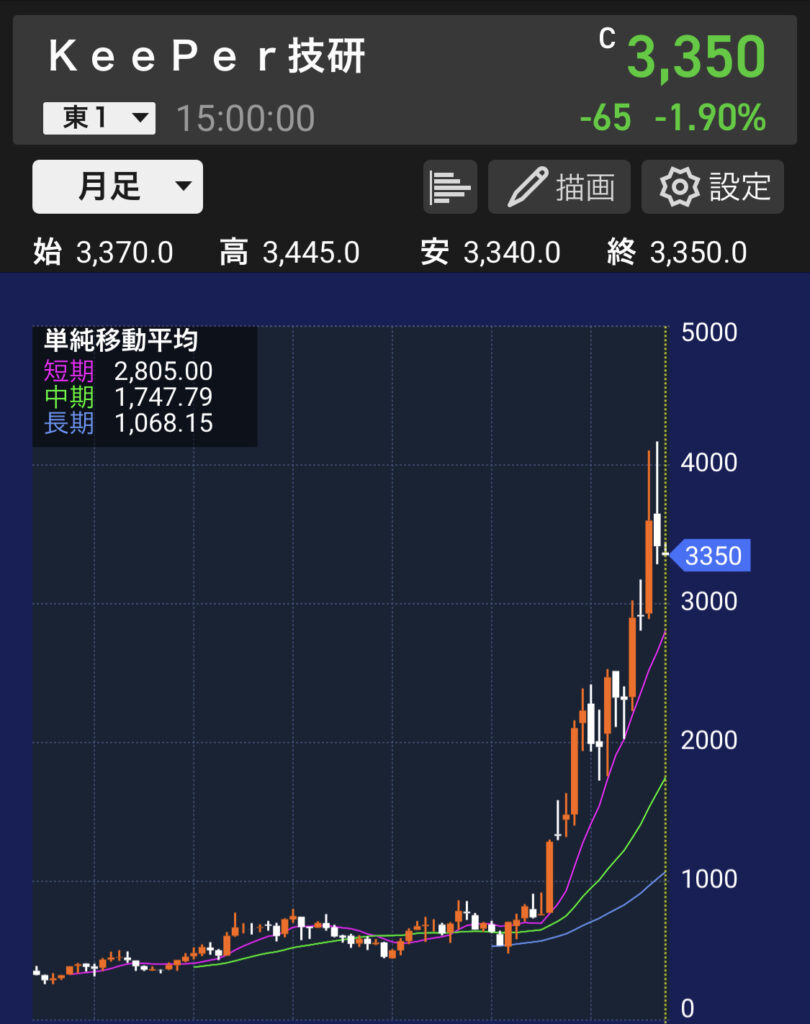Click the 中期 1,747.79 moving average row
The width and height of the screenshot is (810, 1024).
tap(128, 397)
